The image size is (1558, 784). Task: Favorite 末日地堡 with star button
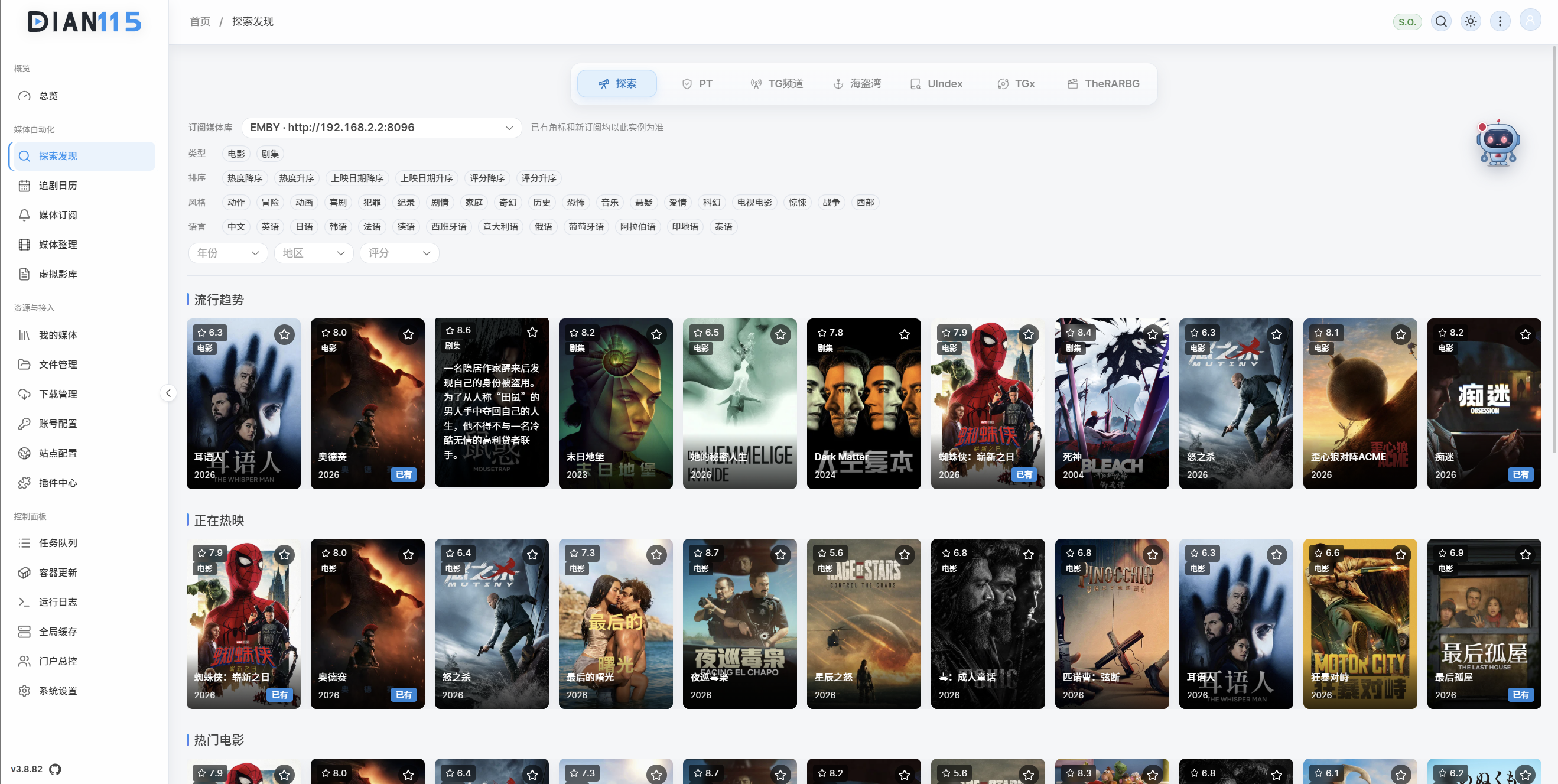(656, 334)
